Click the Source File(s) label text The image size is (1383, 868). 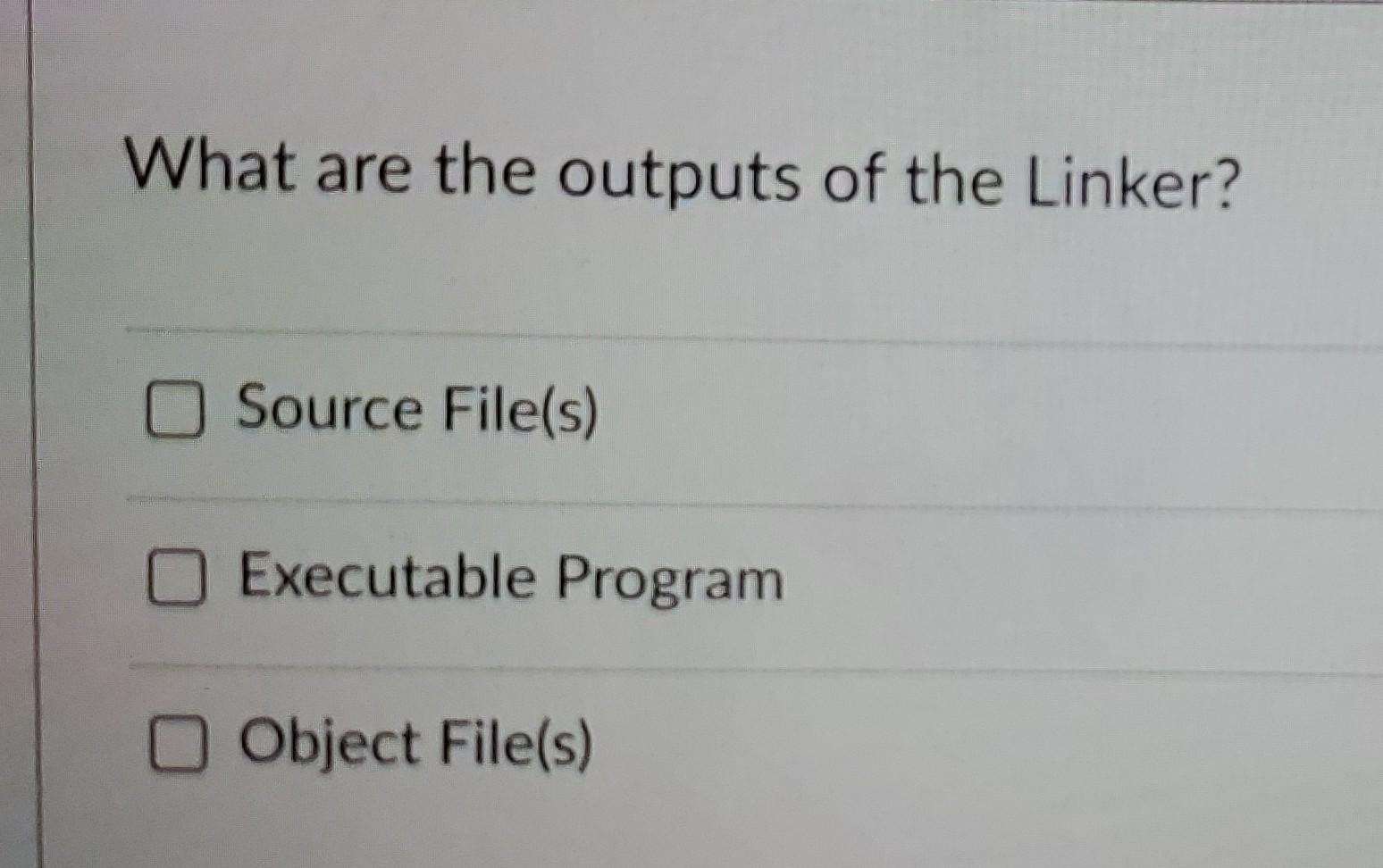[x=415, y=411]
